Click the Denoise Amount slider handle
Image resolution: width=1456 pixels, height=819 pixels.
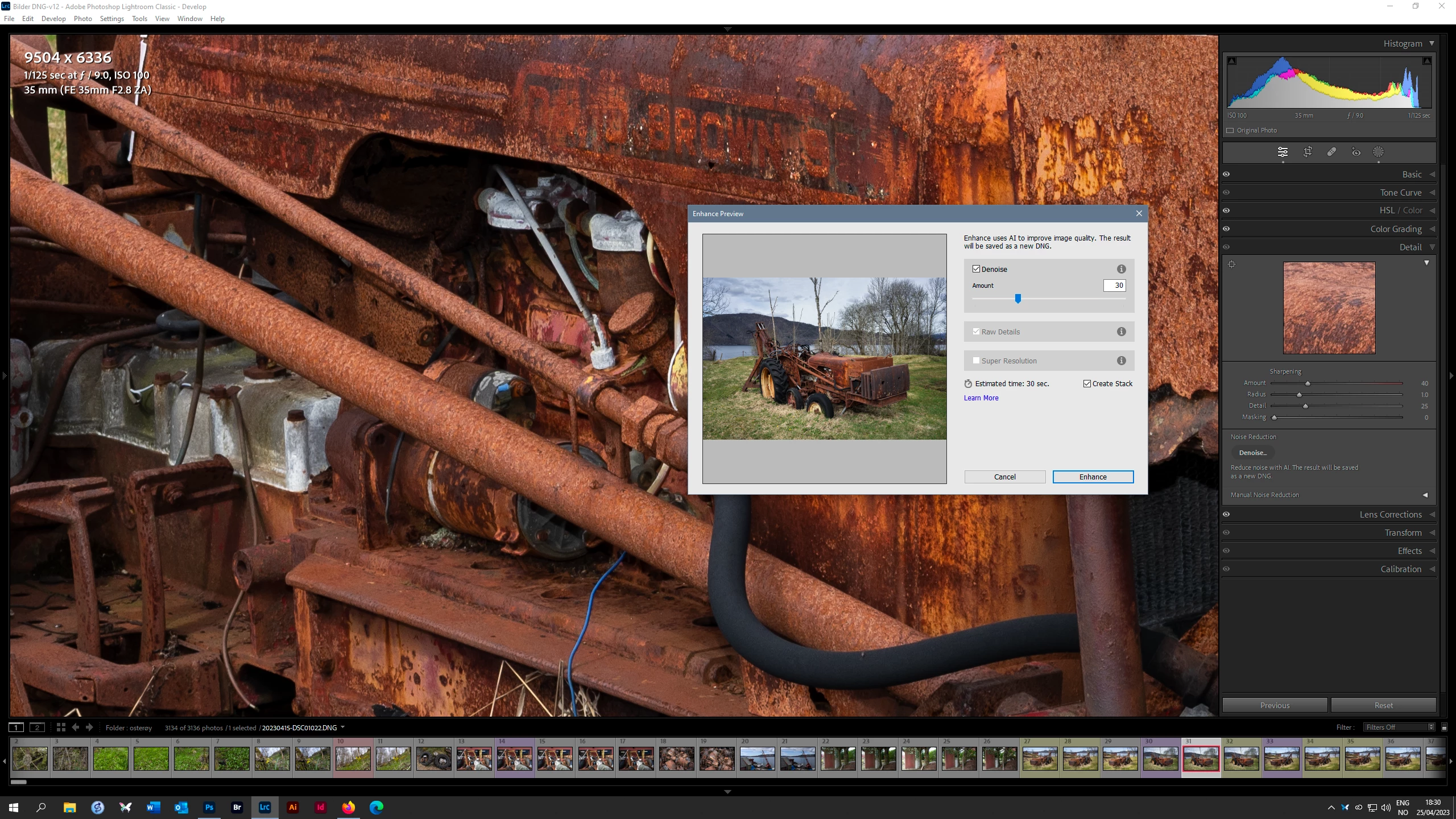(1018, 299)
